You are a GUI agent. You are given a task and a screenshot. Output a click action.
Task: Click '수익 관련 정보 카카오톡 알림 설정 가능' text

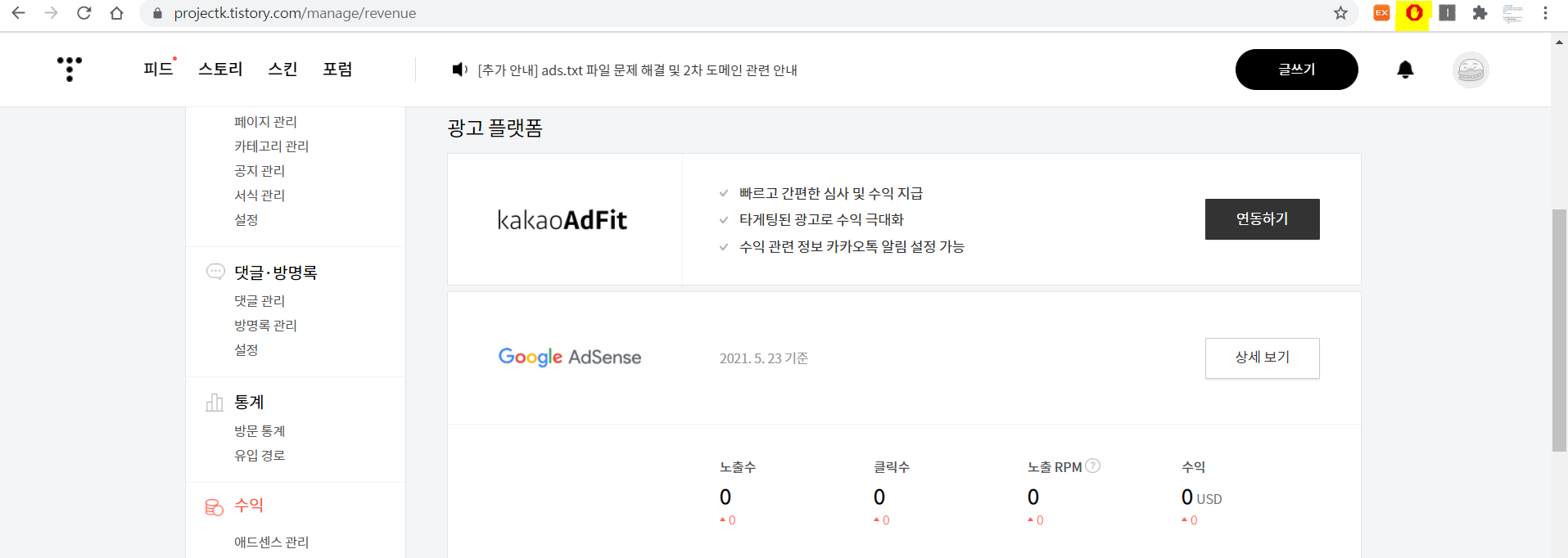pos(852,246)
